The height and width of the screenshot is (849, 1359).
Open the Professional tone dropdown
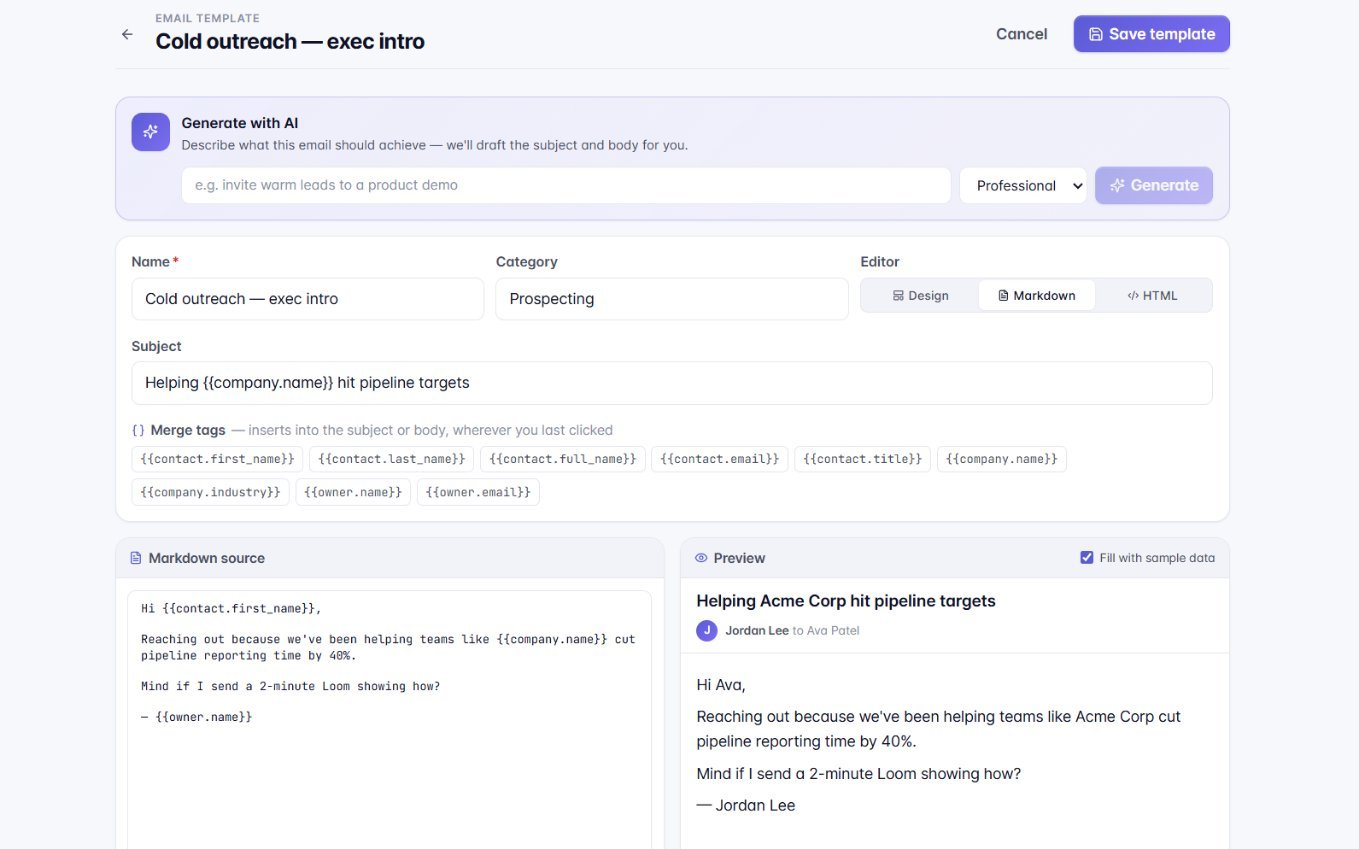[x=1023, y=185]
